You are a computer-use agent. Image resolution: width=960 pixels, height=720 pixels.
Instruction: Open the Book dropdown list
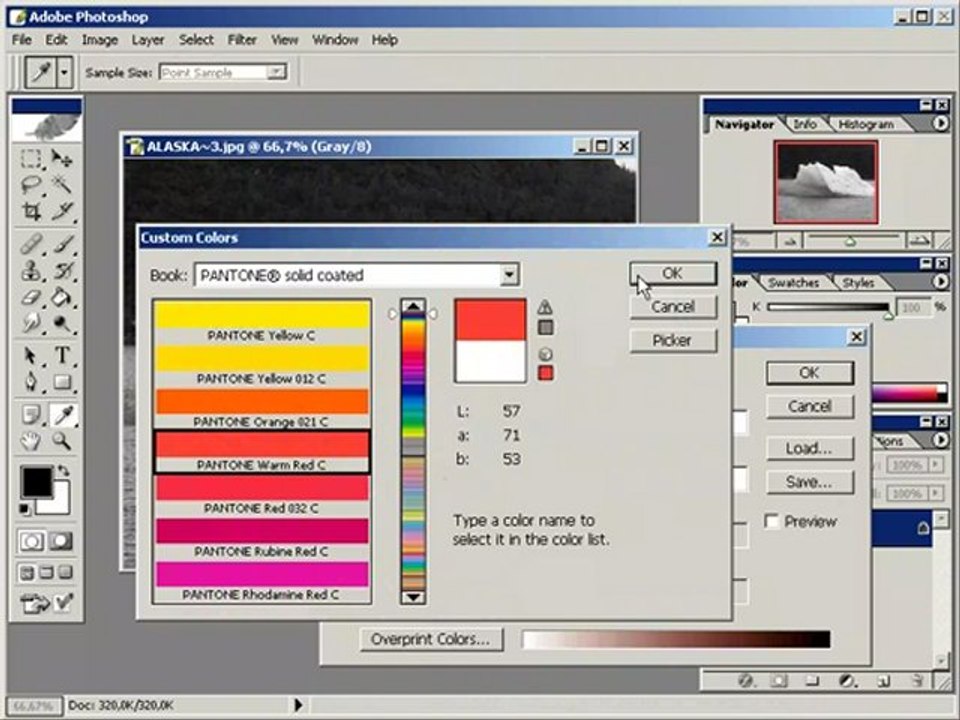(509, 275)
